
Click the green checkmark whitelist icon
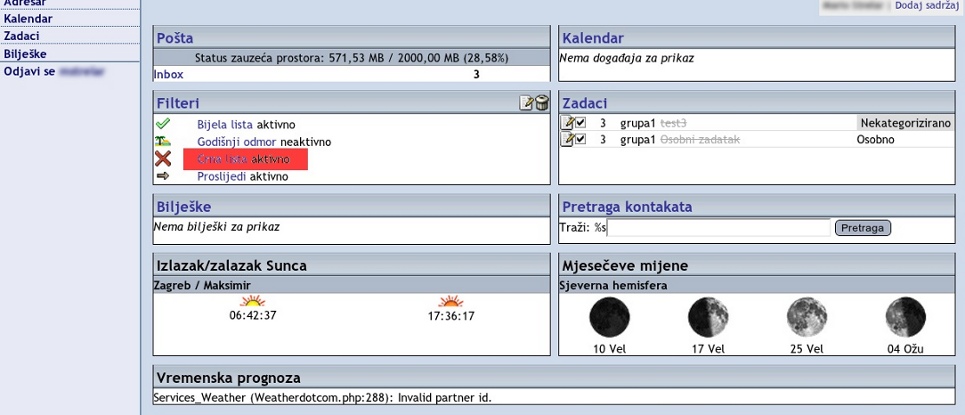(x=163, y=124)
